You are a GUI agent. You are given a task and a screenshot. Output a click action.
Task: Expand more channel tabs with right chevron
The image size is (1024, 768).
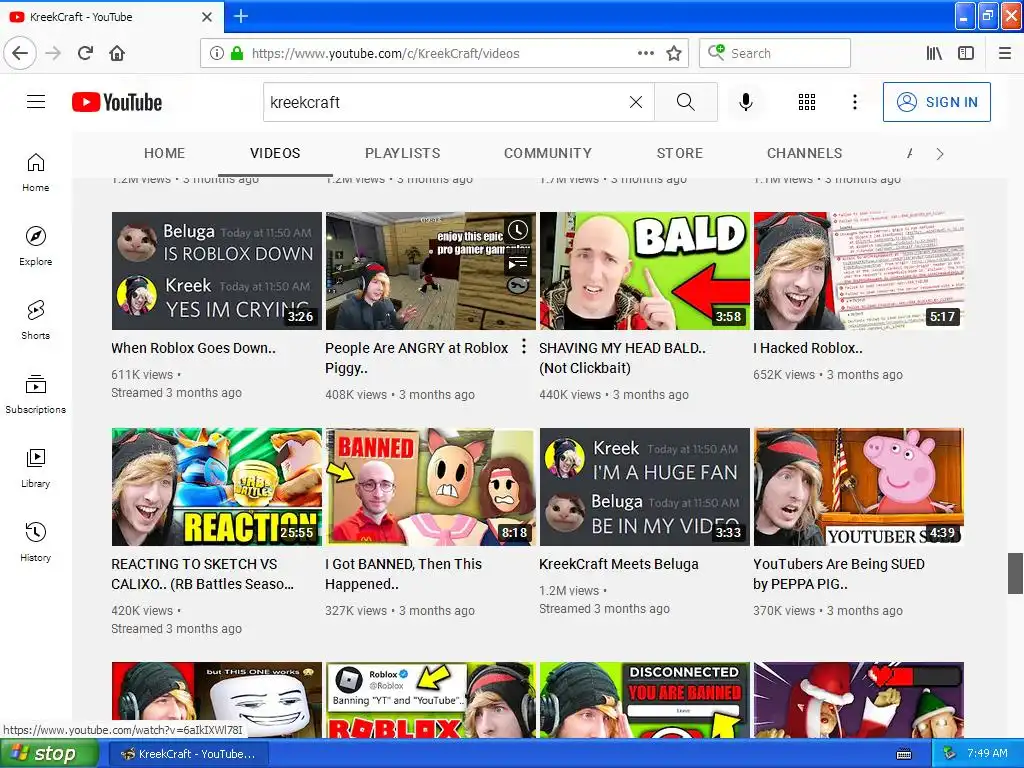(940, 153)
